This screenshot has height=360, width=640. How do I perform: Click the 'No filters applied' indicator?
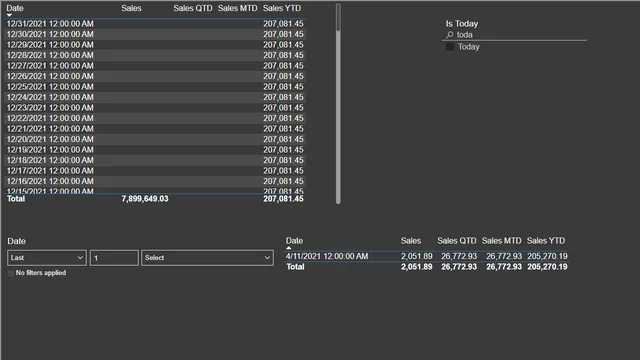40,273
